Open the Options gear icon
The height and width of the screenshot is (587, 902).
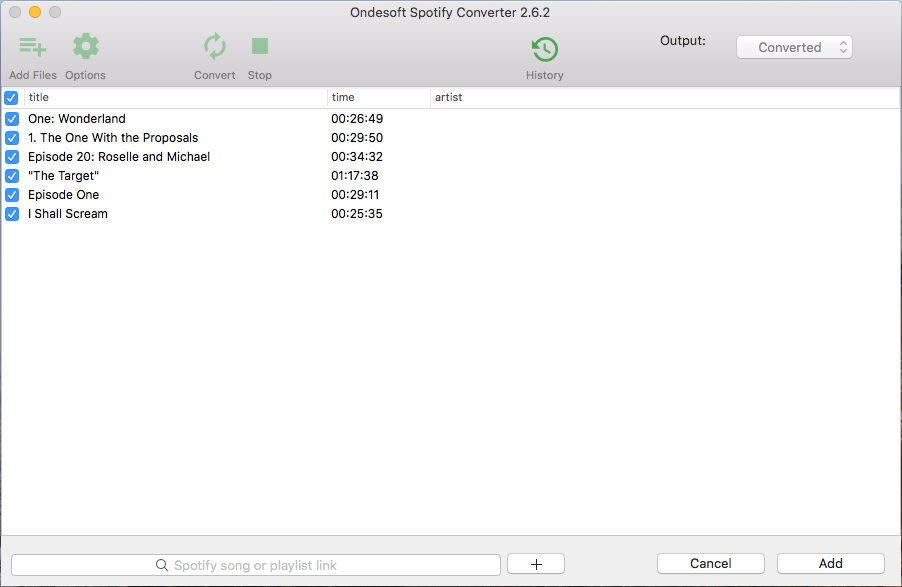tap(86, 47)
